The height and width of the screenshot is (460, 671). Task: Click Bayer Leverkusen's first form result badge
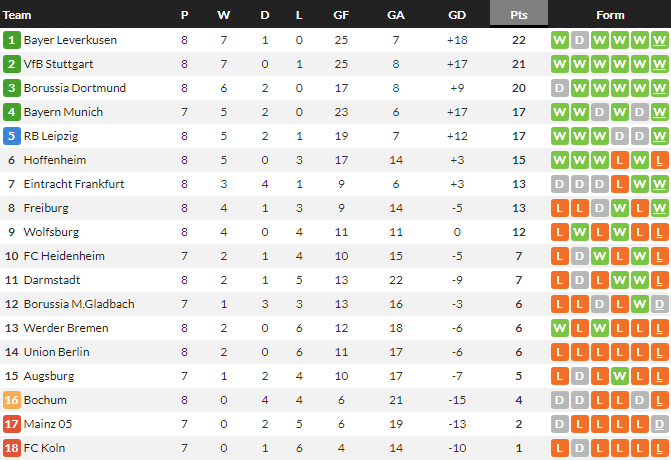[x=560, y=40]
